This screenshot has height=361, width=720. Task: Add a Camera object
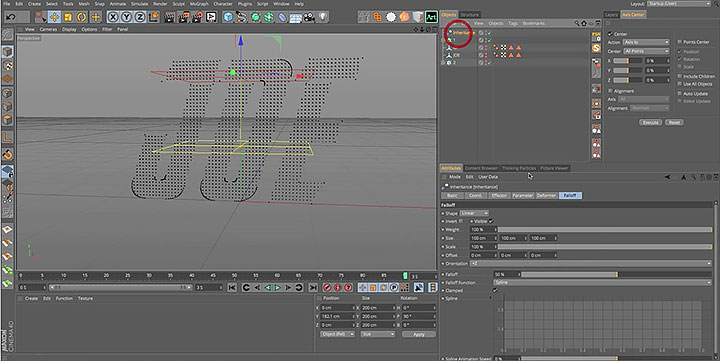click(309, 17)
